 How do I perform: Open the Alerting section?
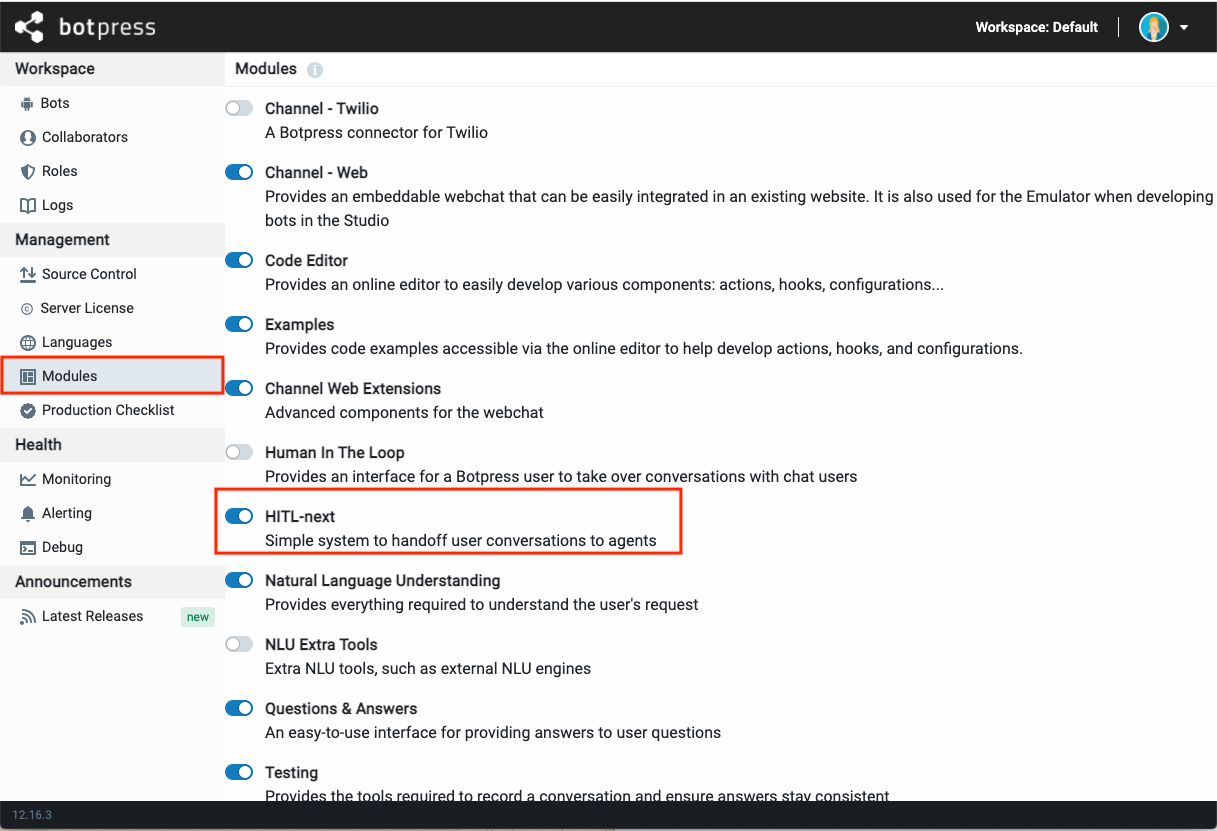click(x=27, y=513)
